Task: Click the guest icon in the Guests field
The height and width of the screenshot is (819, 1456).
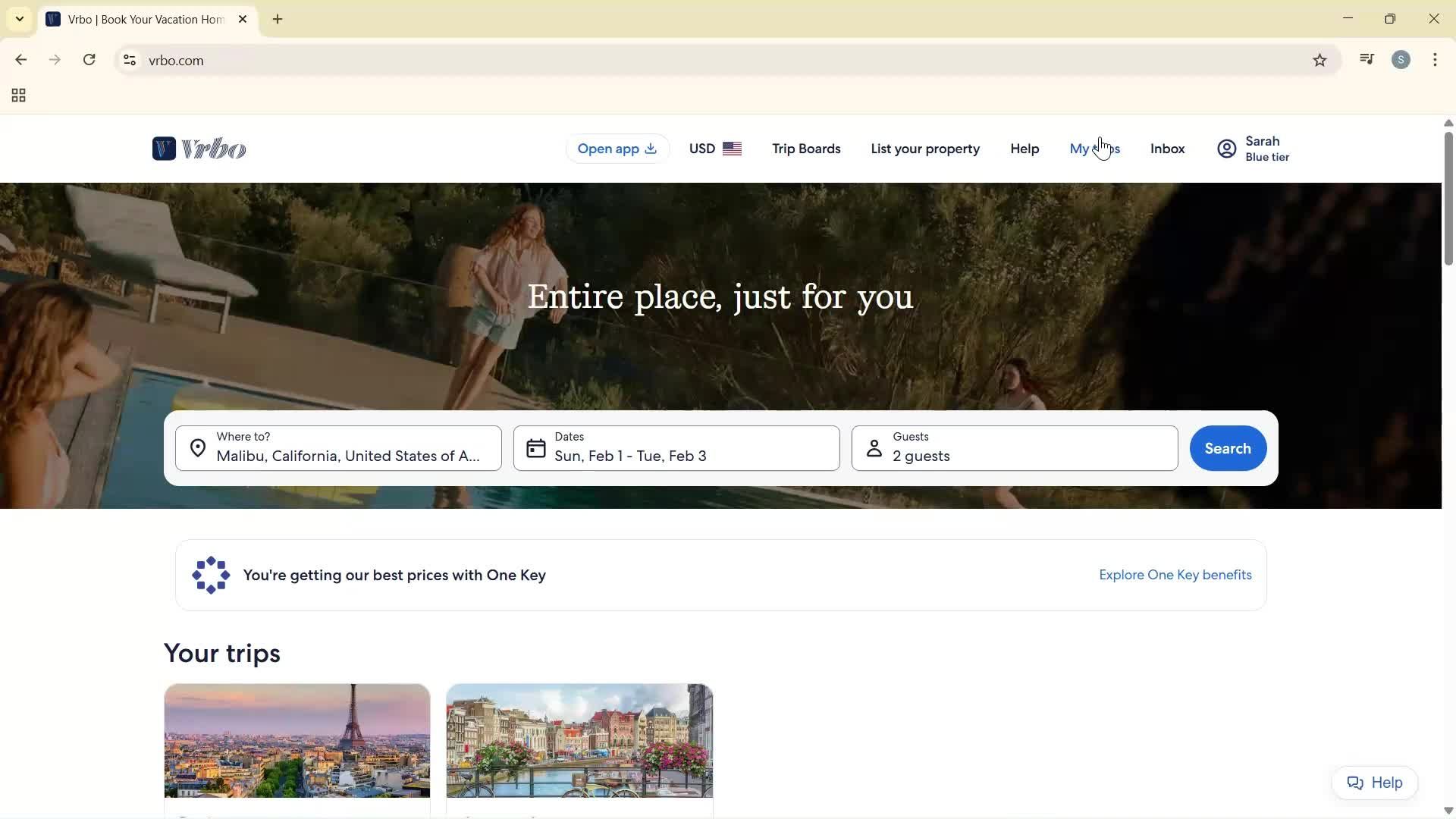Action: click(x=874, y=448)
